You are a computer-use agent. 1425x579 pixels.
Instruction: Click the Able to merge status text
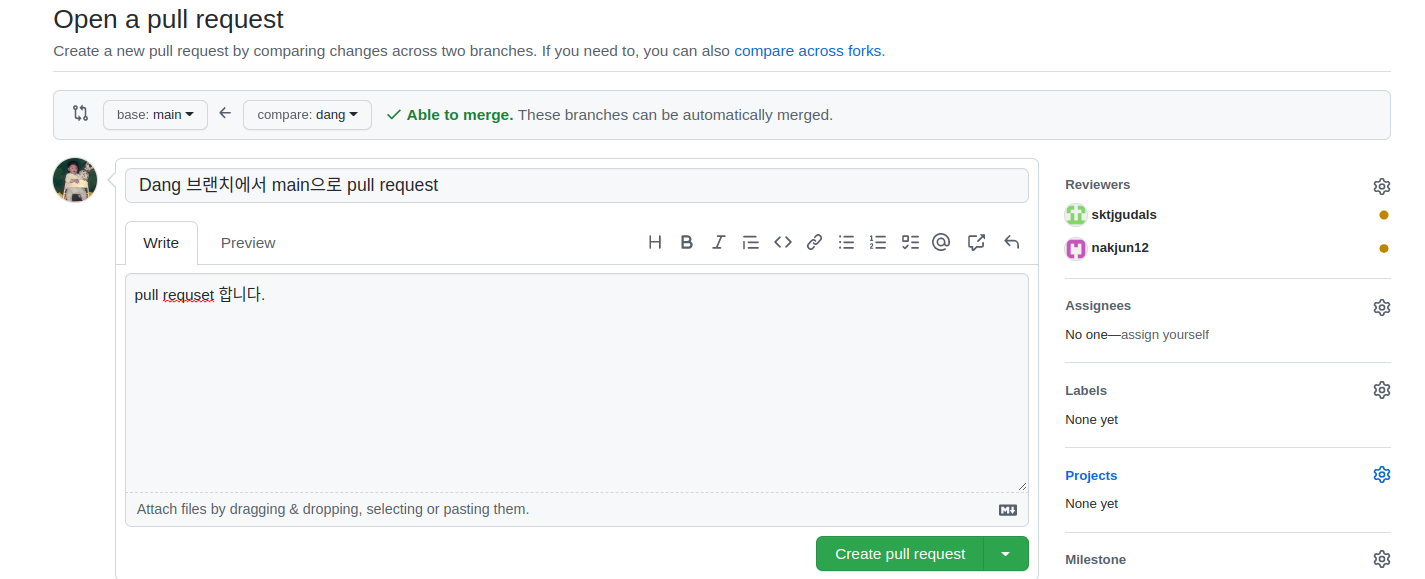point(460,114)
